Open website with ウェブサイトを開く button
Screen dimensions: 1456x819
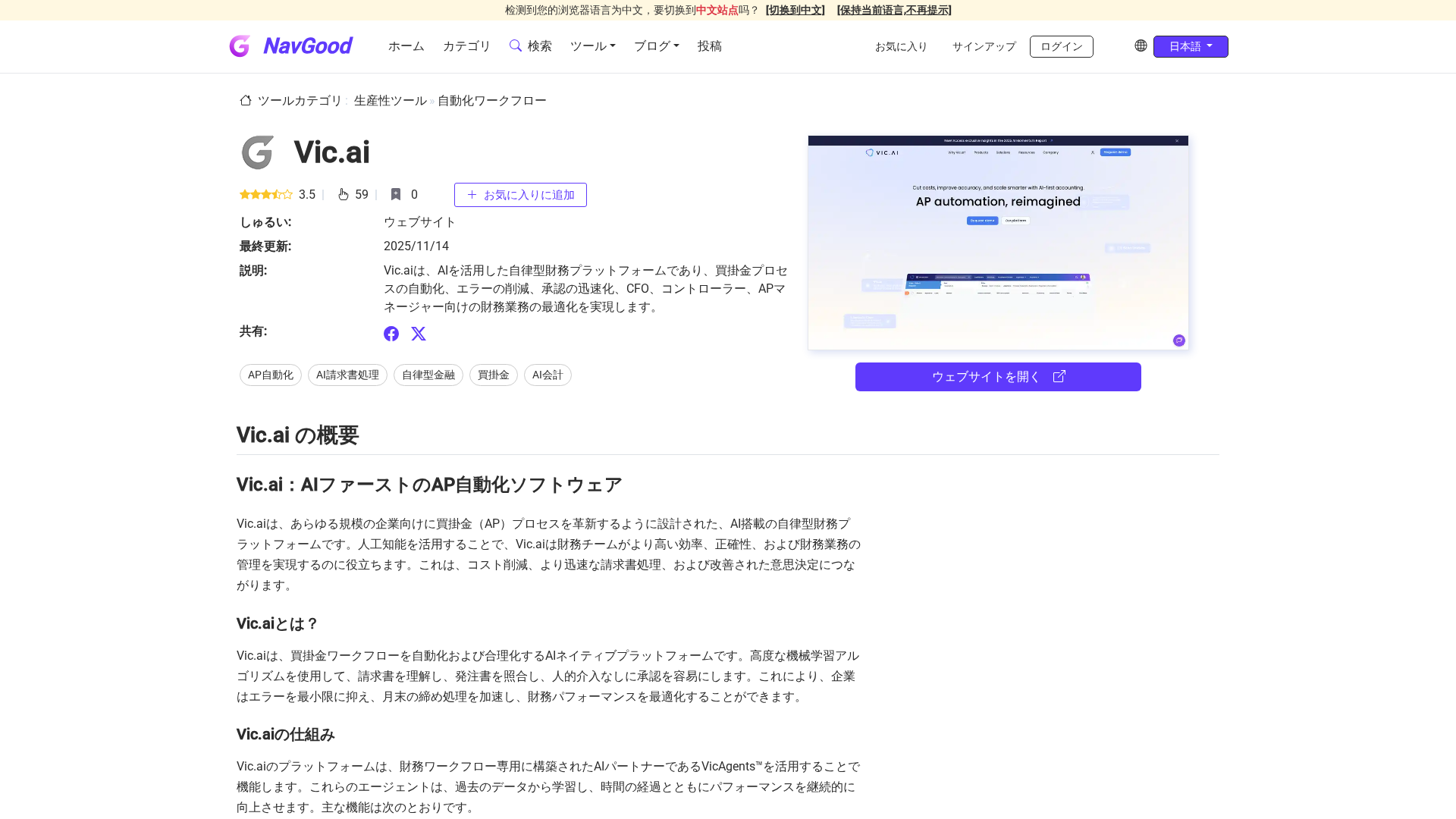(x=998, y=377)
